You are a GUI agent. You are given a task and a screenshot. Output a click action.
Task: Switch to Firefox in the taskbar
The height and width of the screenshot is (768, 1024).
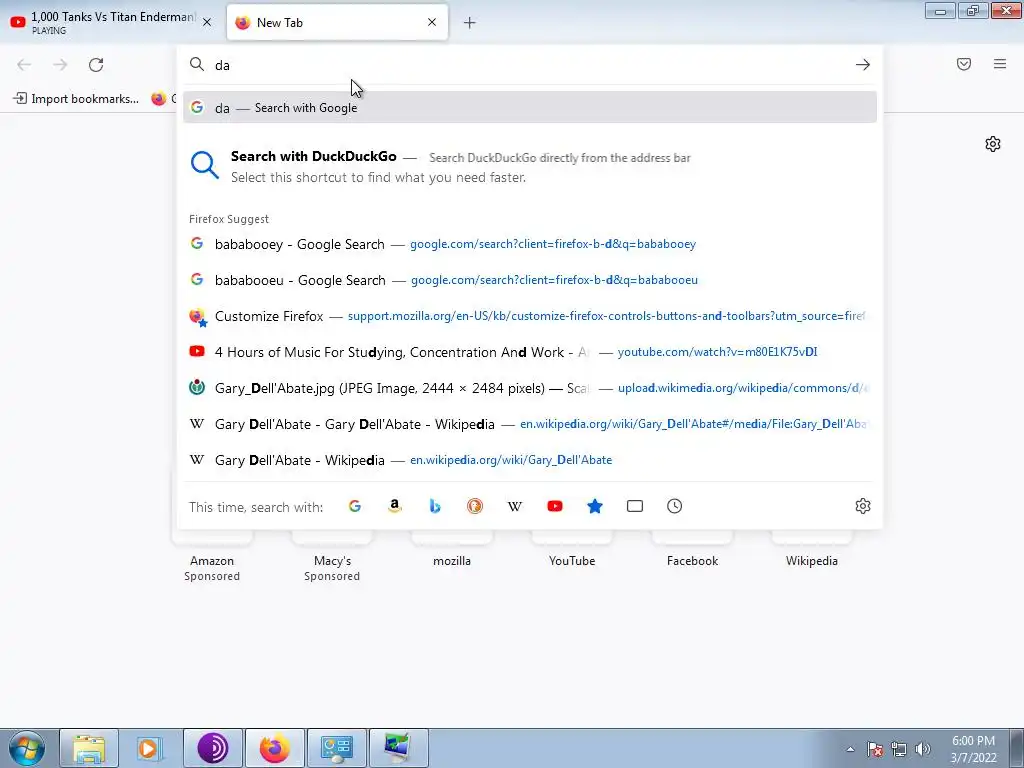tap(274, 748)
